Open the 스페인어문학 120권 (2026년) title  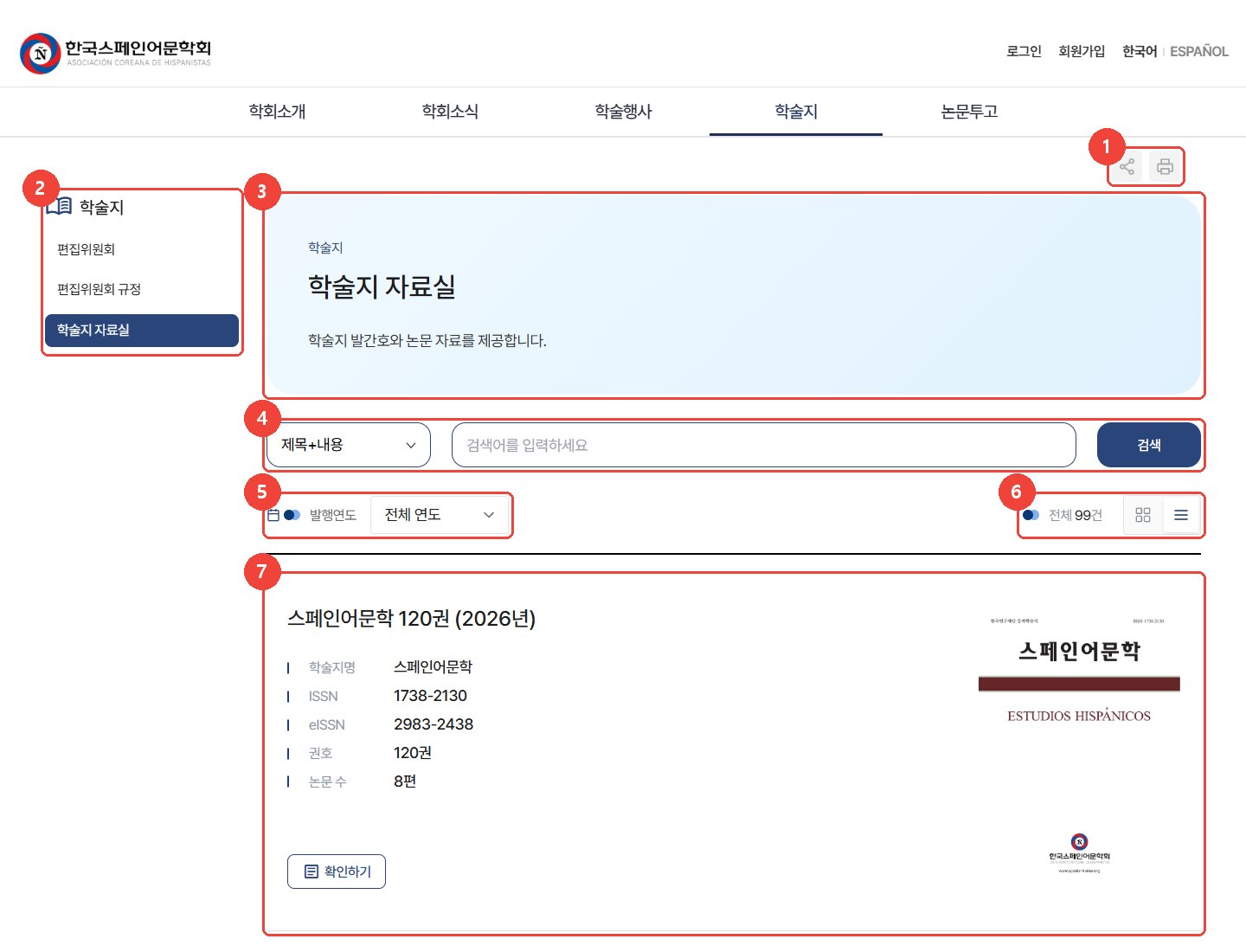pos(411,619)
